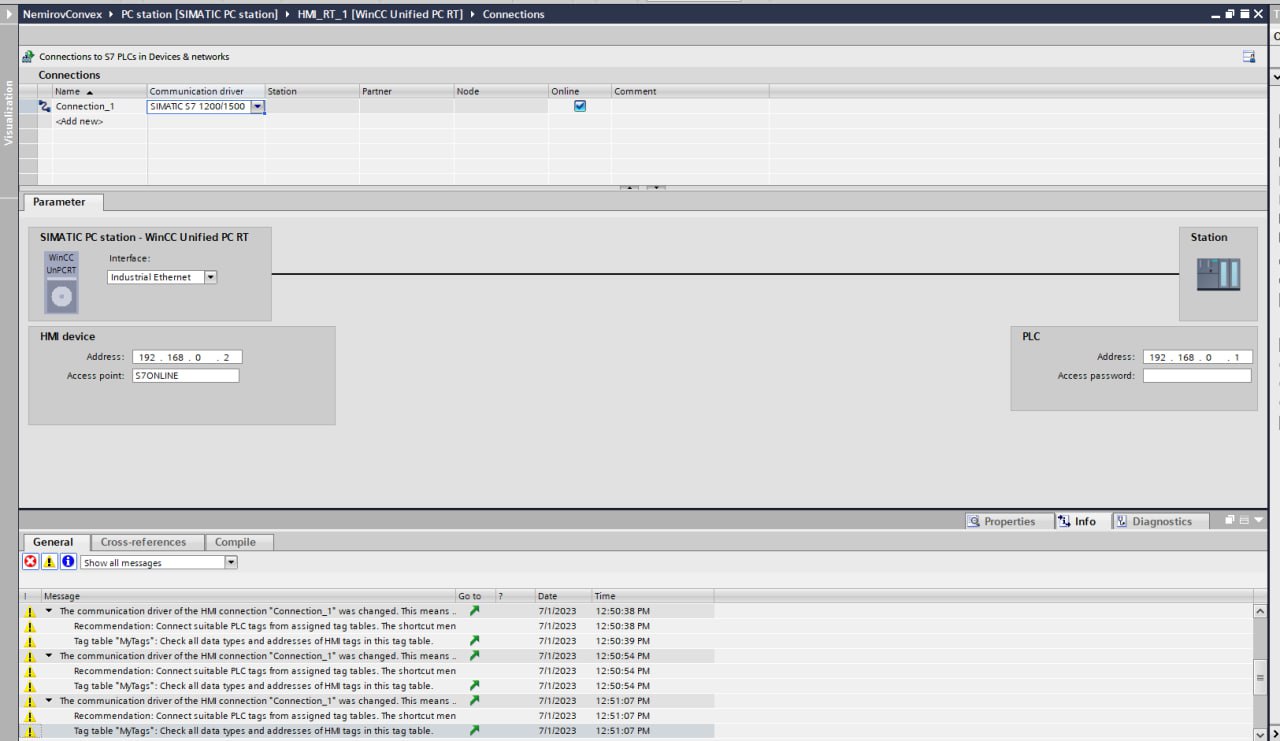Click the Date column header

click(x=563, y=596)
